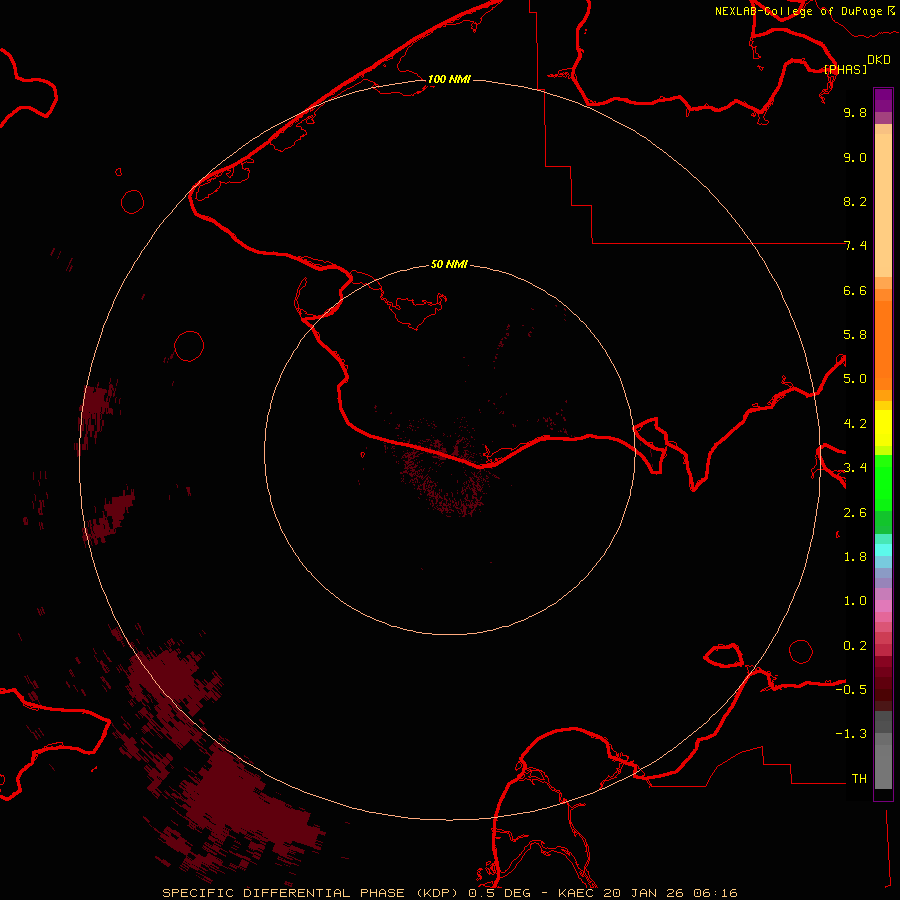This screenshot has width=900, height=900.
Task: Click the DKD label in the upper right
Action: pyautogui.click(x=879, y=59)
